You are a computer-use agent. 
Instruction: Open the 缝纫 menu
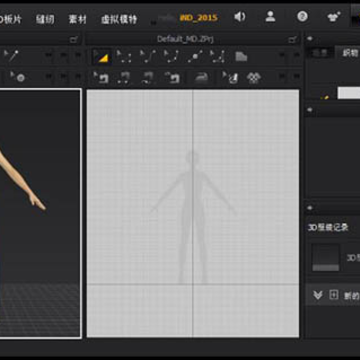click(45, 19)
